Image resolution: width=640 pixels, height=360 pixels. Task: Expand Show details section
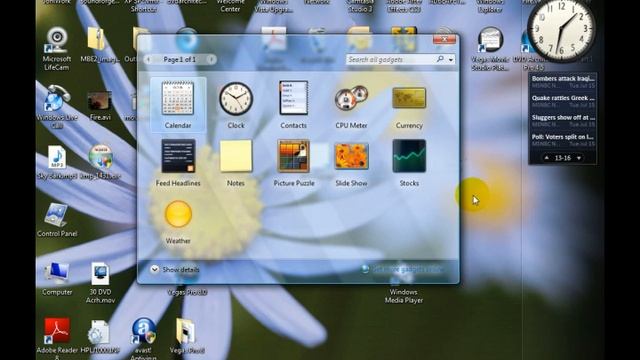tap(175, 269)
